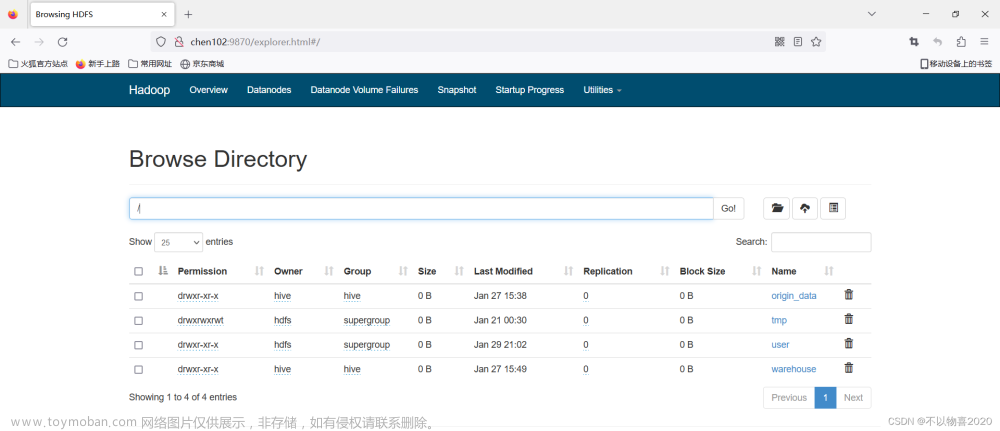Click the table Search input field

pos(821,242)
